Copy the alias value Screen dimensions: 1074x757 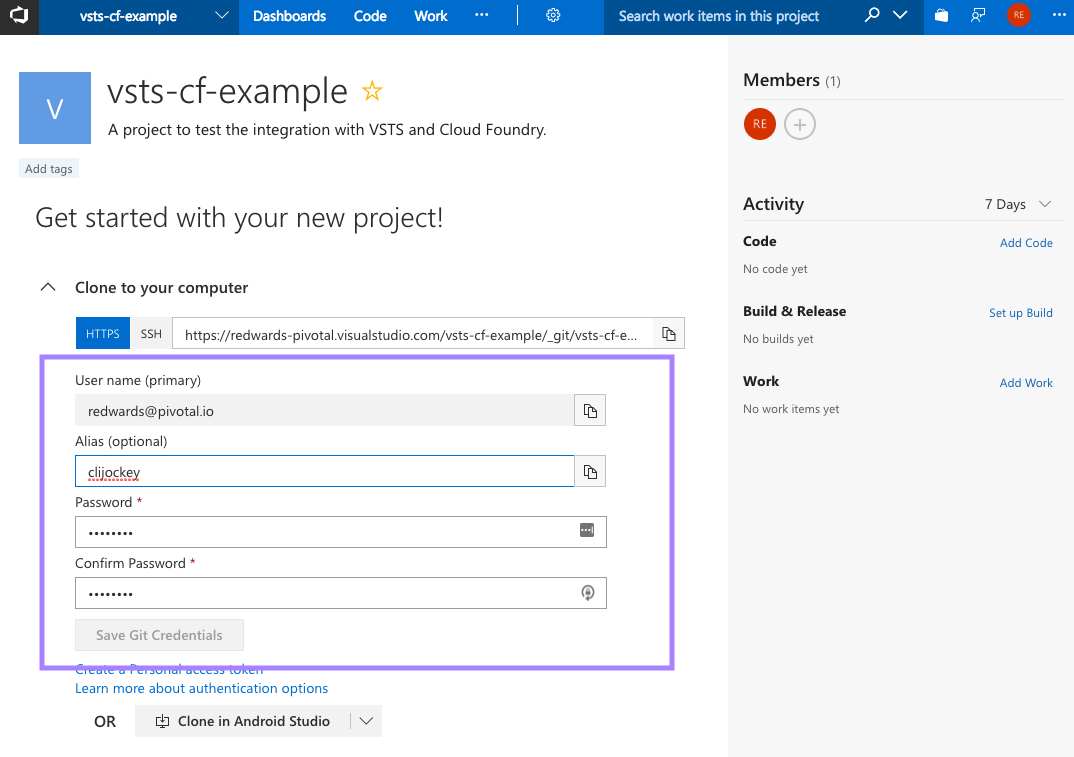coord(590,472)
